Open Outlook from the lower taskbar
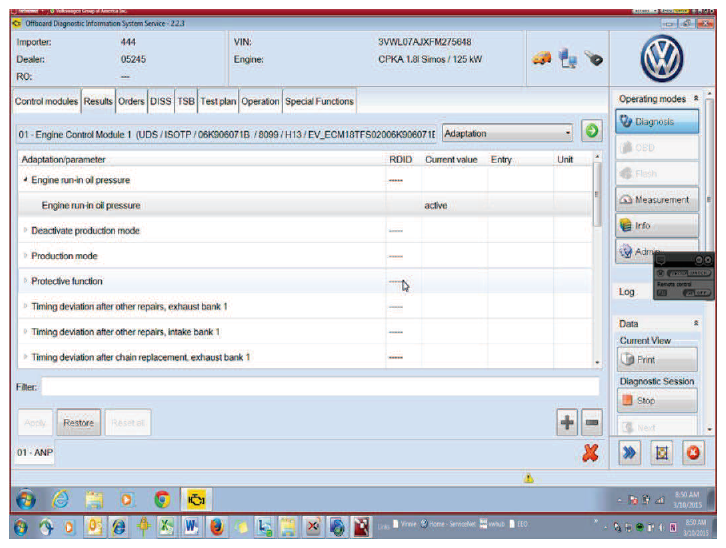726x548 pixels. pyautogui.click(x=94, y=527)
